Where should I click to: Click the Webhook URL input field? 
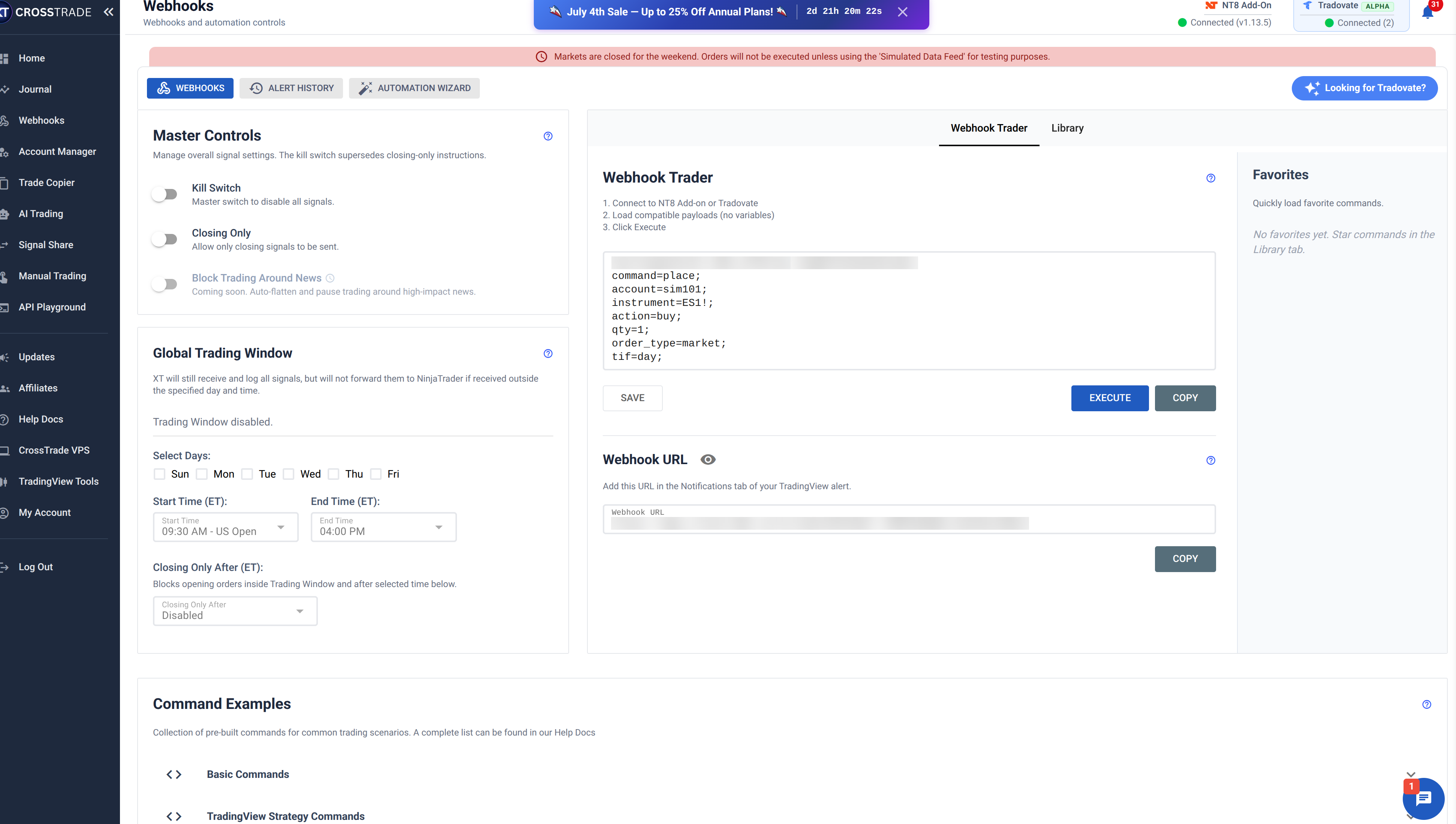click(909, 520)
